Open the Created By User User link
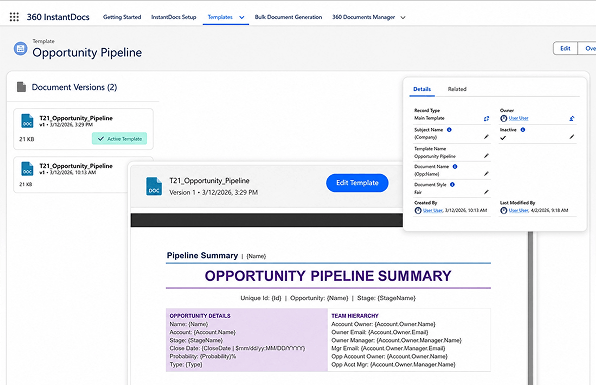This screenshot has height=385, width=596. (433, 210)
